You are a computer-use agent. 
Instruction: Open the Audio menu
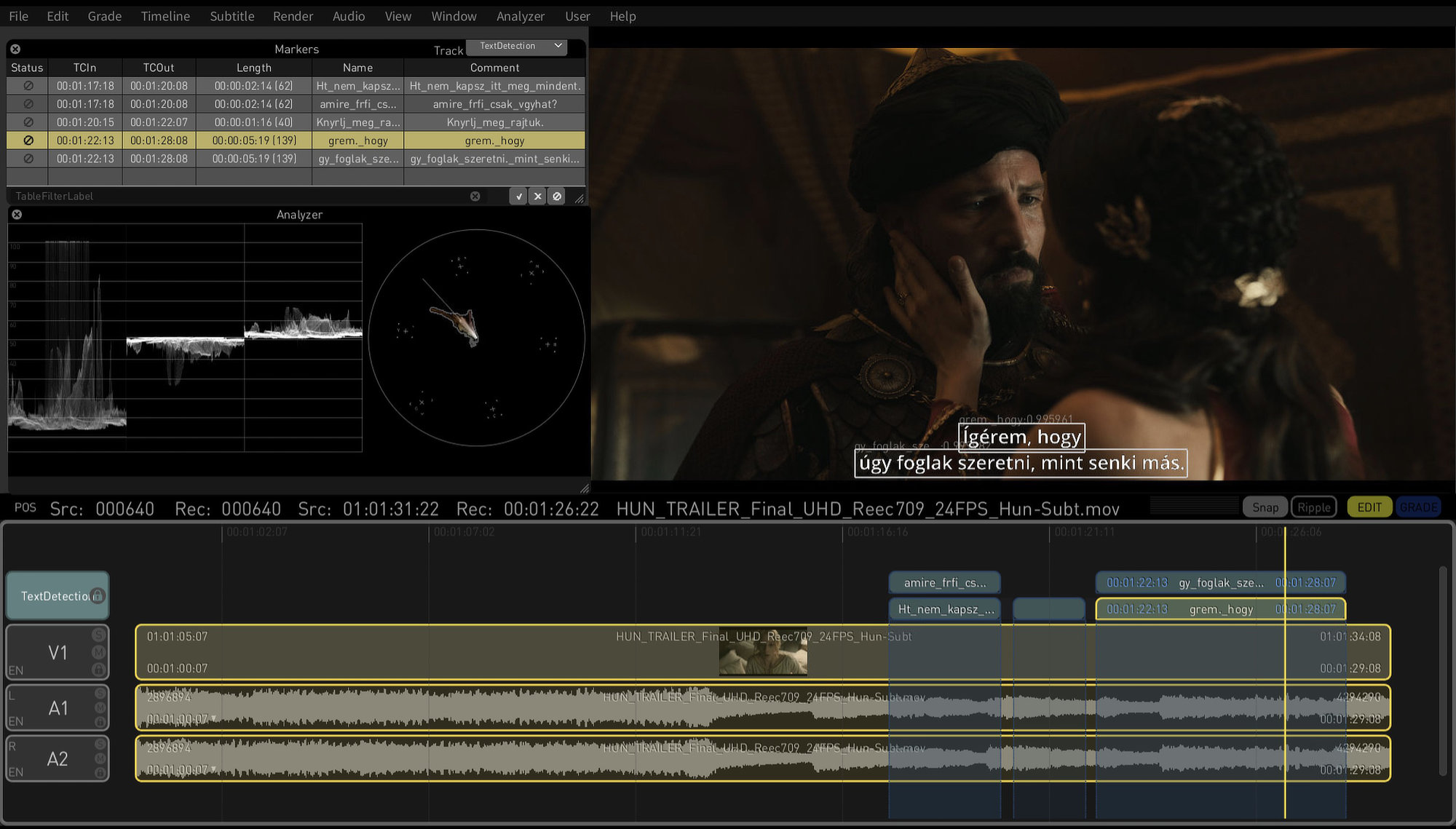[x=349, y=16]
